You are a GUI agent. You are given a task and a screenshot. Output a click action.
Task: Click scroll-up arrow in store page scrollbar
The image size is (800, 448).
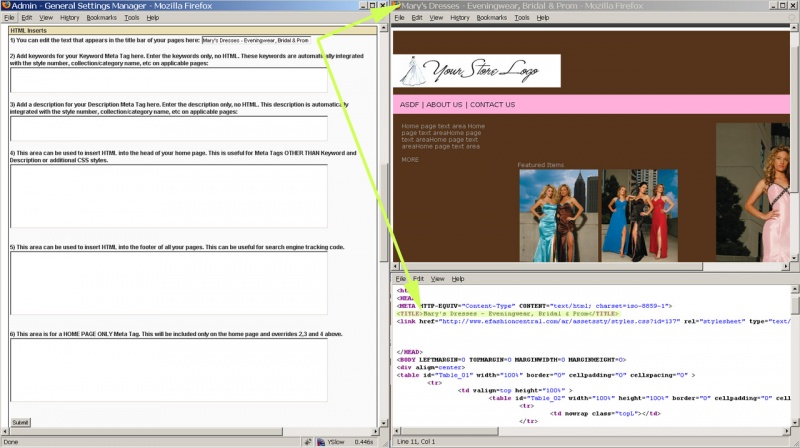pos(793,30)
